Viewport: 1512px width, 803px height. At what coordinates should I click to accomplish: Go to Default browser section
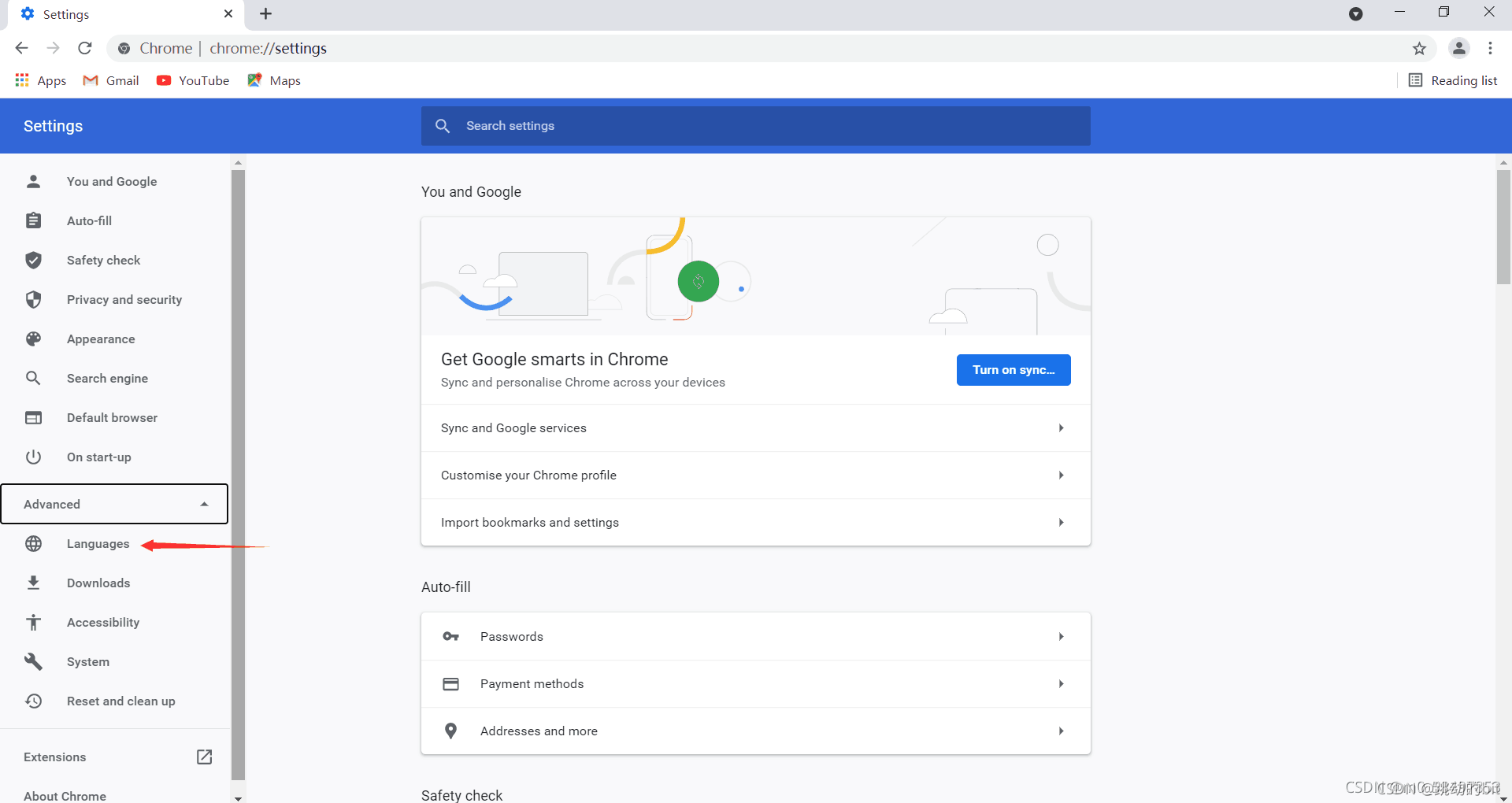click(112, 417)
